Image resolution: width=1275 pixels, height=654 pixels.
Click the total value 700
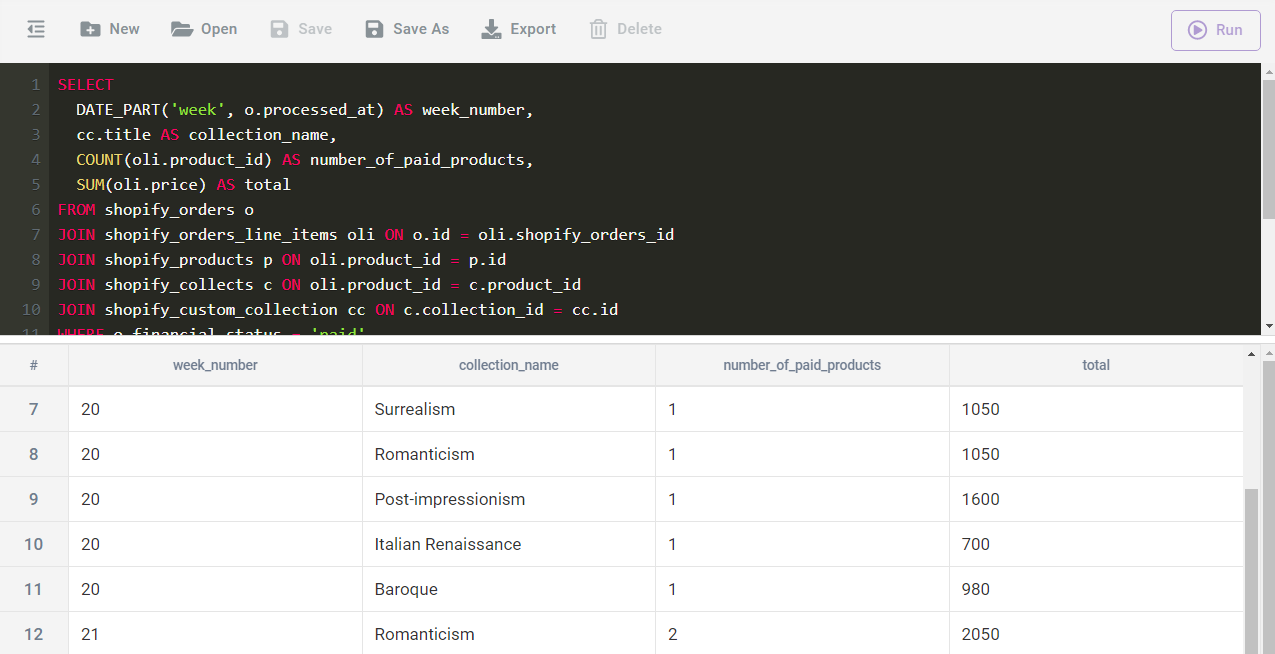975,544
